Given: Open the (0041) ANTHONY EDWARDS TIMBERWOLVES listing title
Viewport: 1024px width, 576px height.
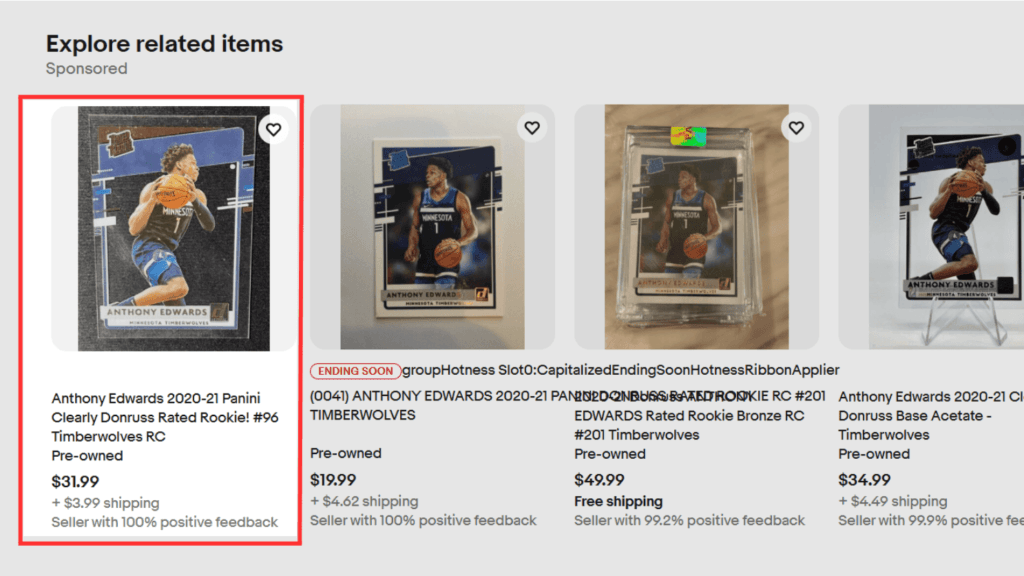Looking at the screenshot, I should (431, 406).
